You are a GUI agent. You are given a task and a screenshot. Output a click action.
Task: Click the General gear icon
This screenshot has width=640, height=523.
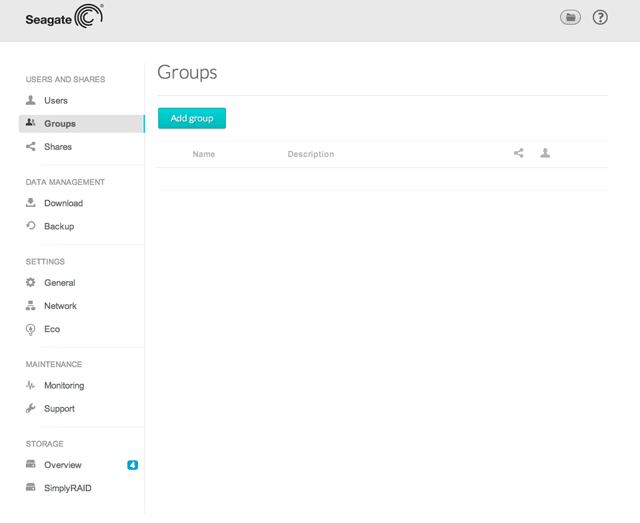[x=31, y=283]
